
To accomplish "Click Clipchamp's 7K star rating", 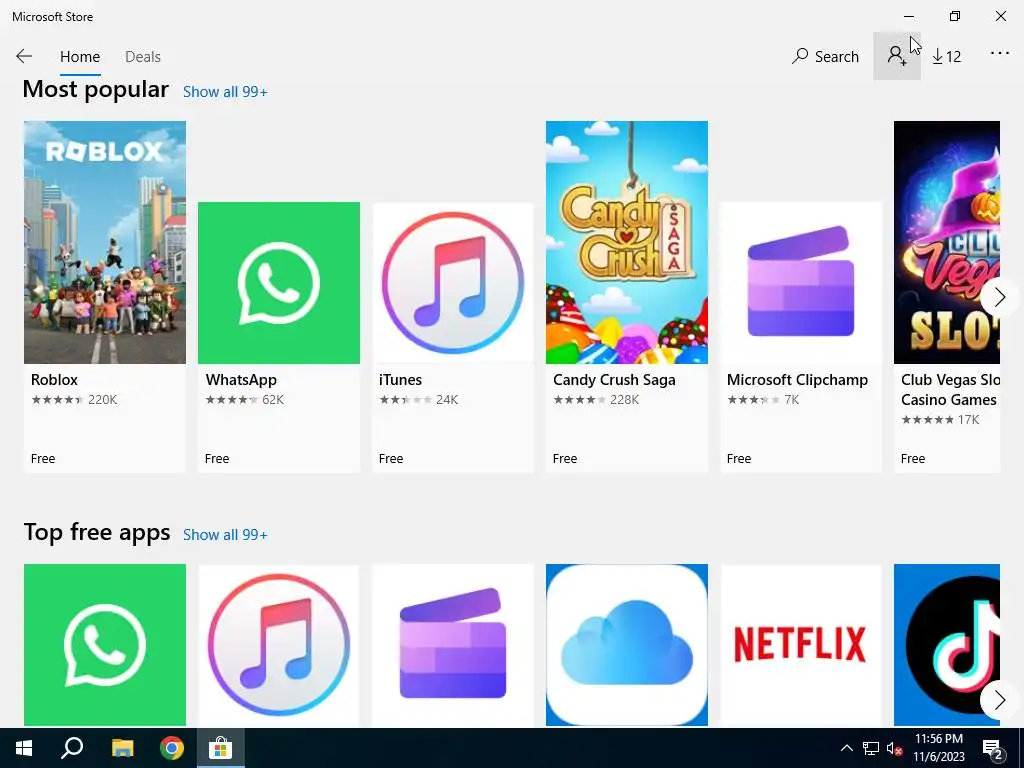I will tap(763, 400).
